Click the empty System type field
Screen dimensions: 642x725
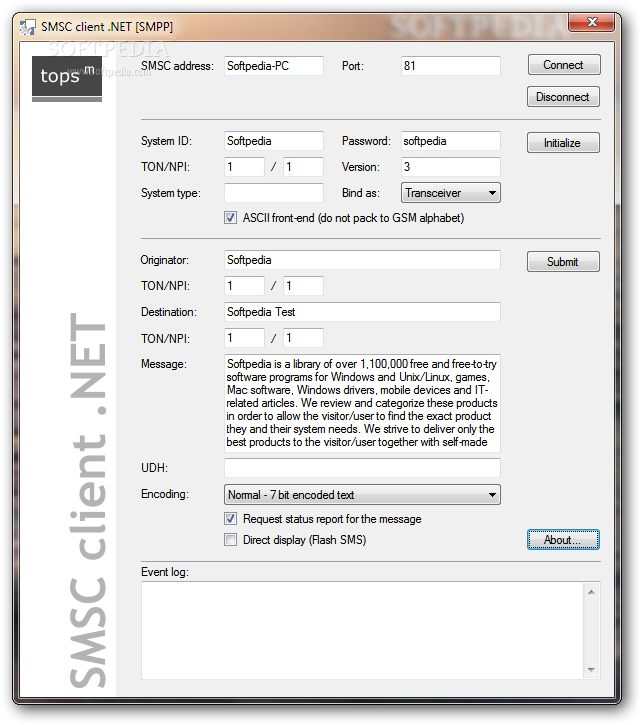pos(274,192)
